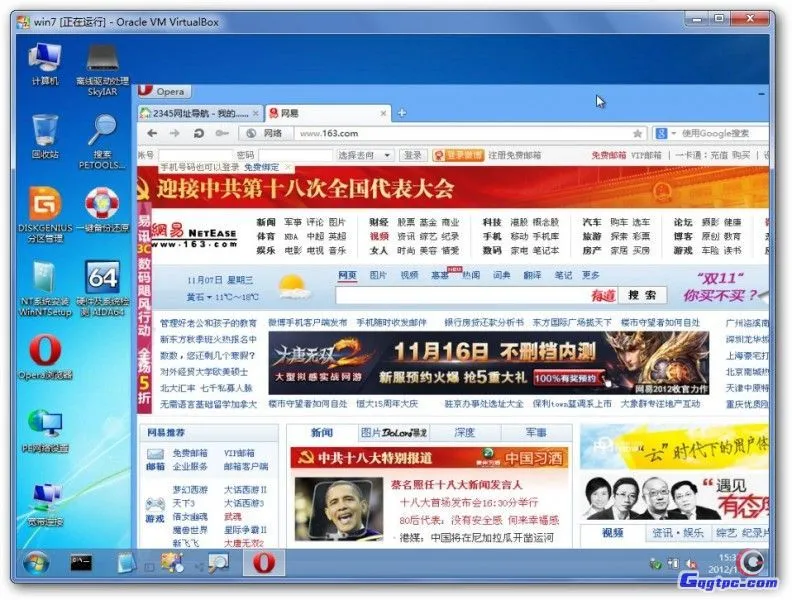This screenshot has height=600, width=792.
Task: Click the 登录 button
Action: [413, 155]
